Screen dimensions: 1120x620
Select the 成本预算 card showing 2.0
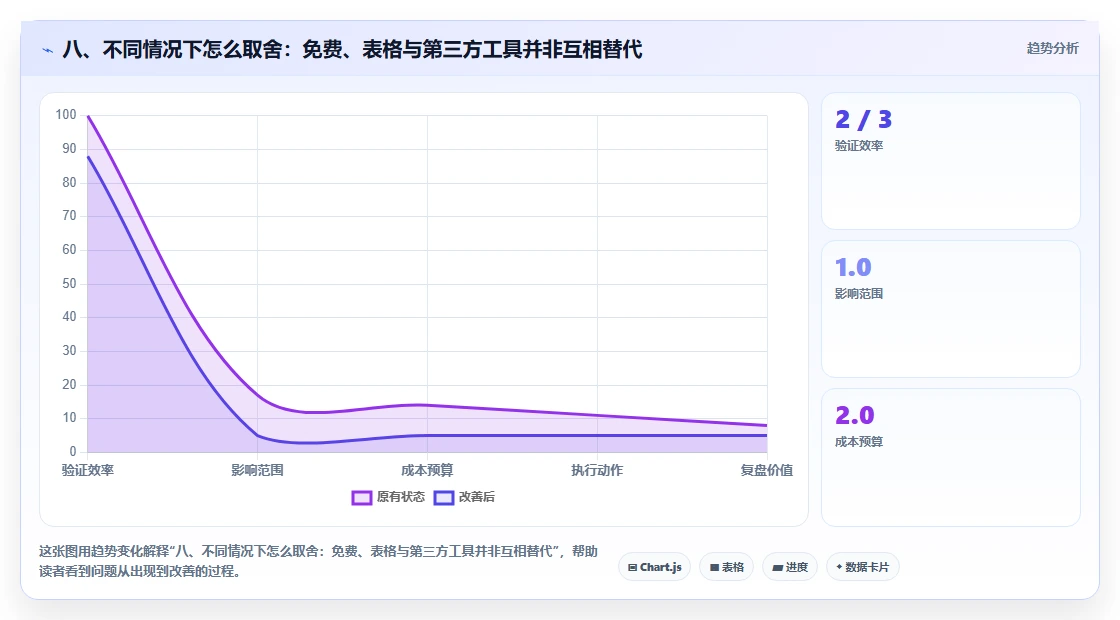click(x=951, y=457)
